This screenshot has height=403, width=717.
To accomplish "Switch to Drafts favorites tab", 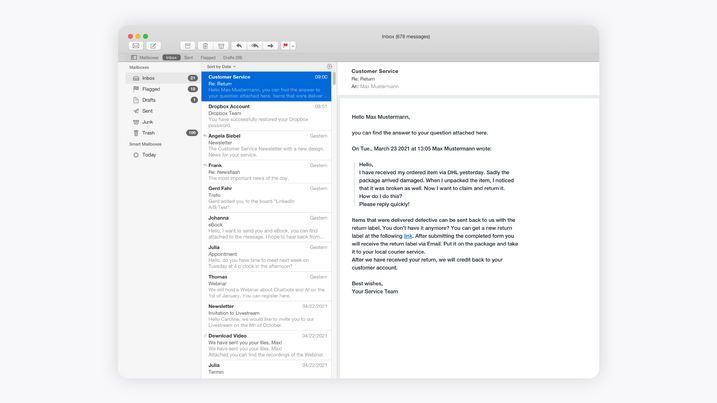I will 233,58.
